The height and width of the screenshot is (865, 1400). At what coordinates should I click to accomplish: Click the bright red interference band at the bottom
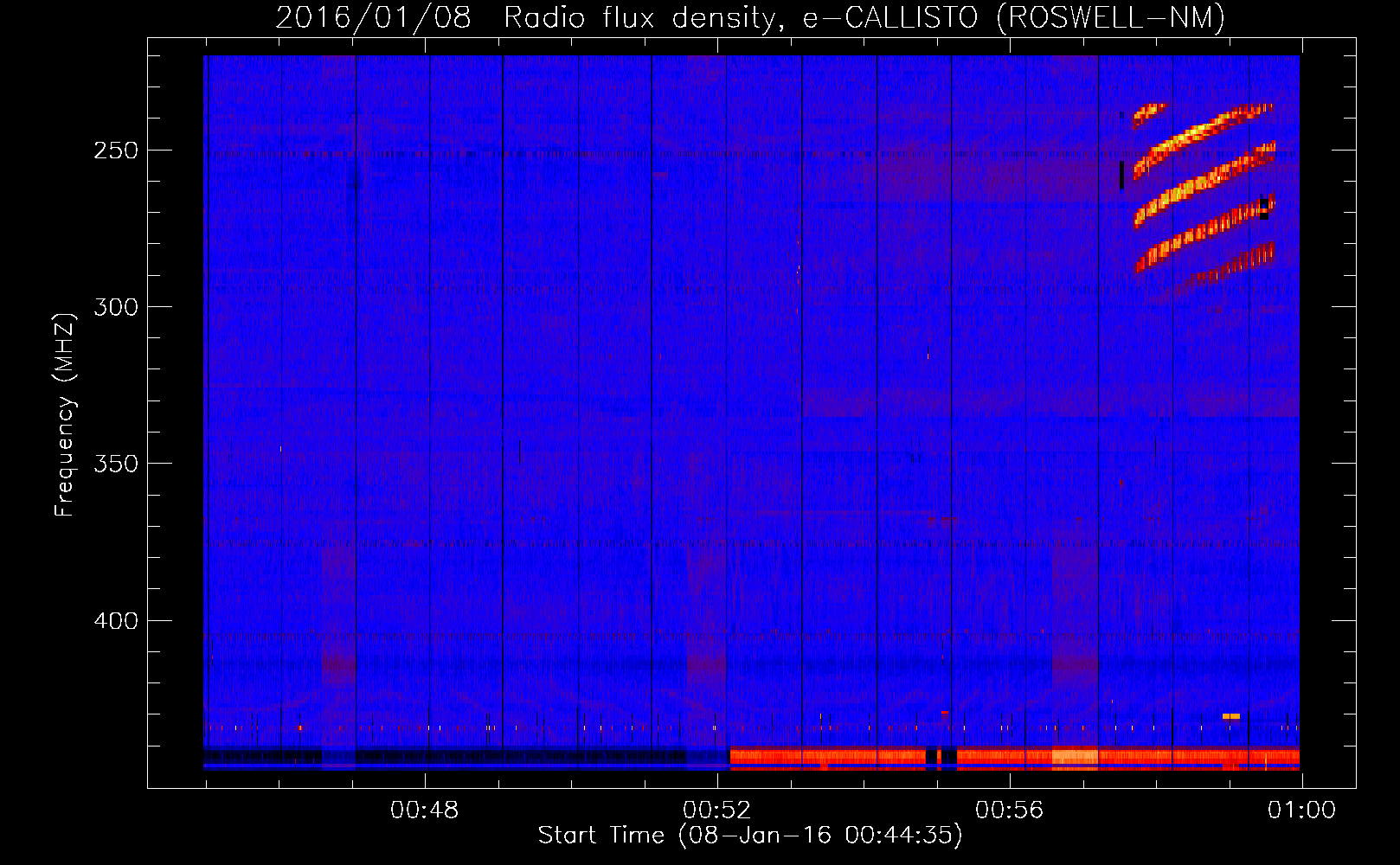pyautogui.click(x=1014, y=759)
